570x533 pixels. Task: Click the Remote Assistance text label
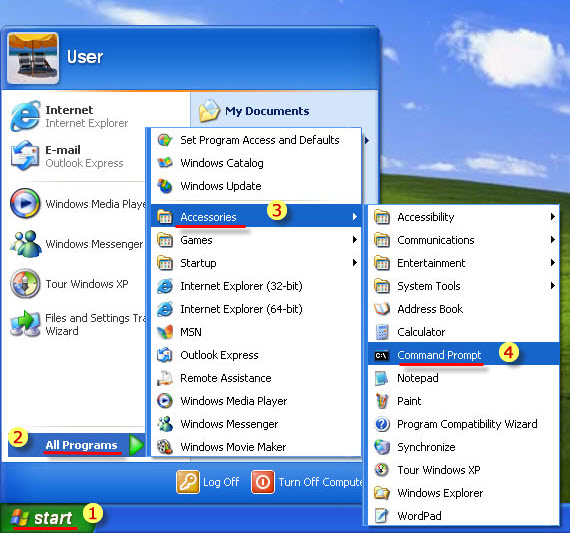(226, 378)
